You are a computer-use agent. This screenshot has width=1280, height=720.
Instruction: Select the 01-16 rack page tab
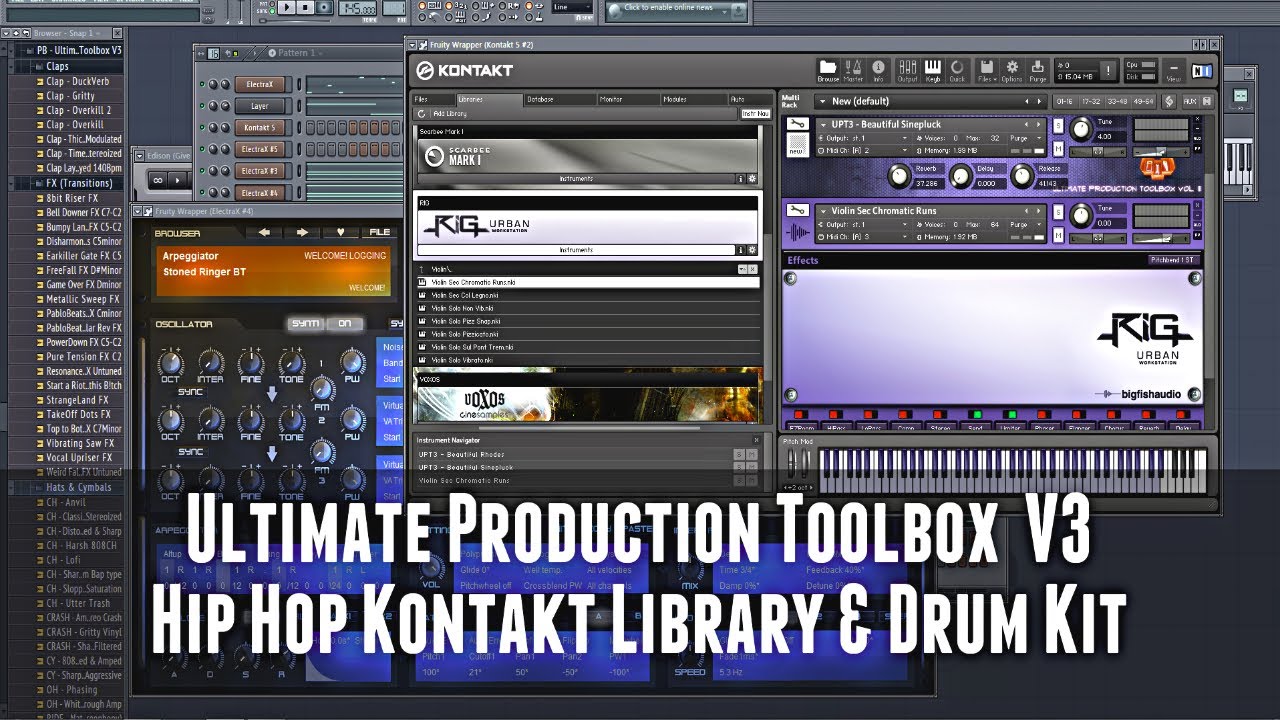1065,101
